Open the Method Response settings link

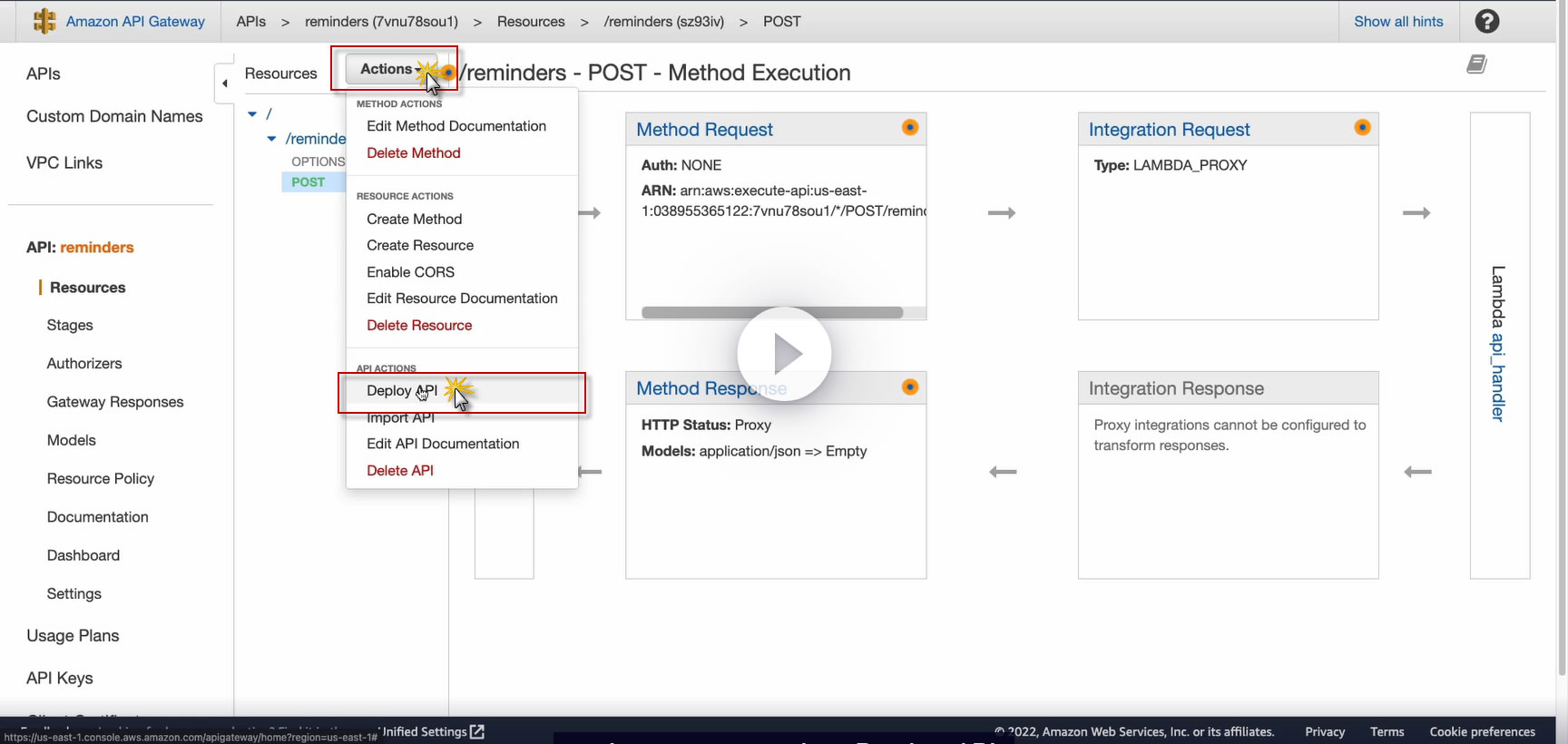[x=711, y=388]
